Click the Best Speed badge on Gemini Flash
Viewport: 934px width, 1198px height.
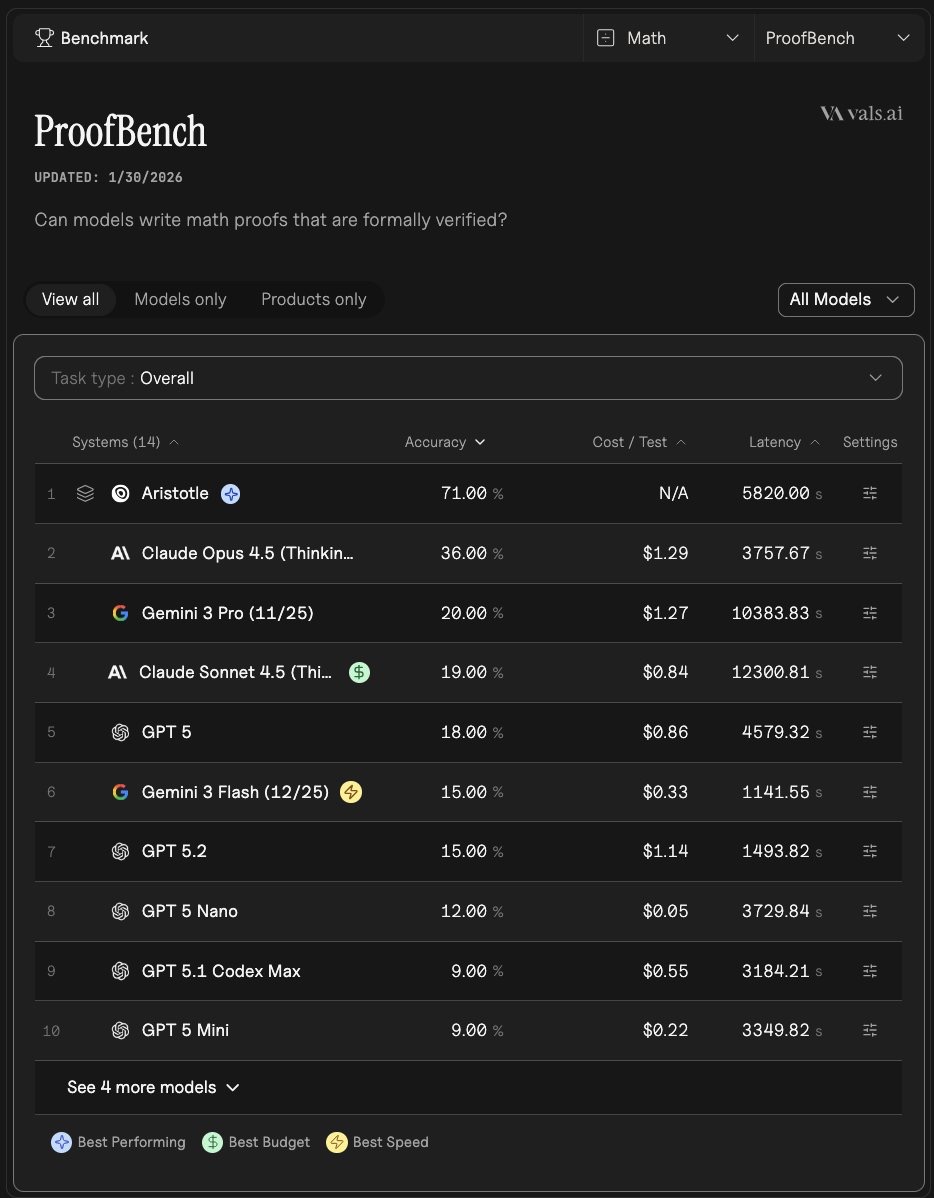(351, 792)
